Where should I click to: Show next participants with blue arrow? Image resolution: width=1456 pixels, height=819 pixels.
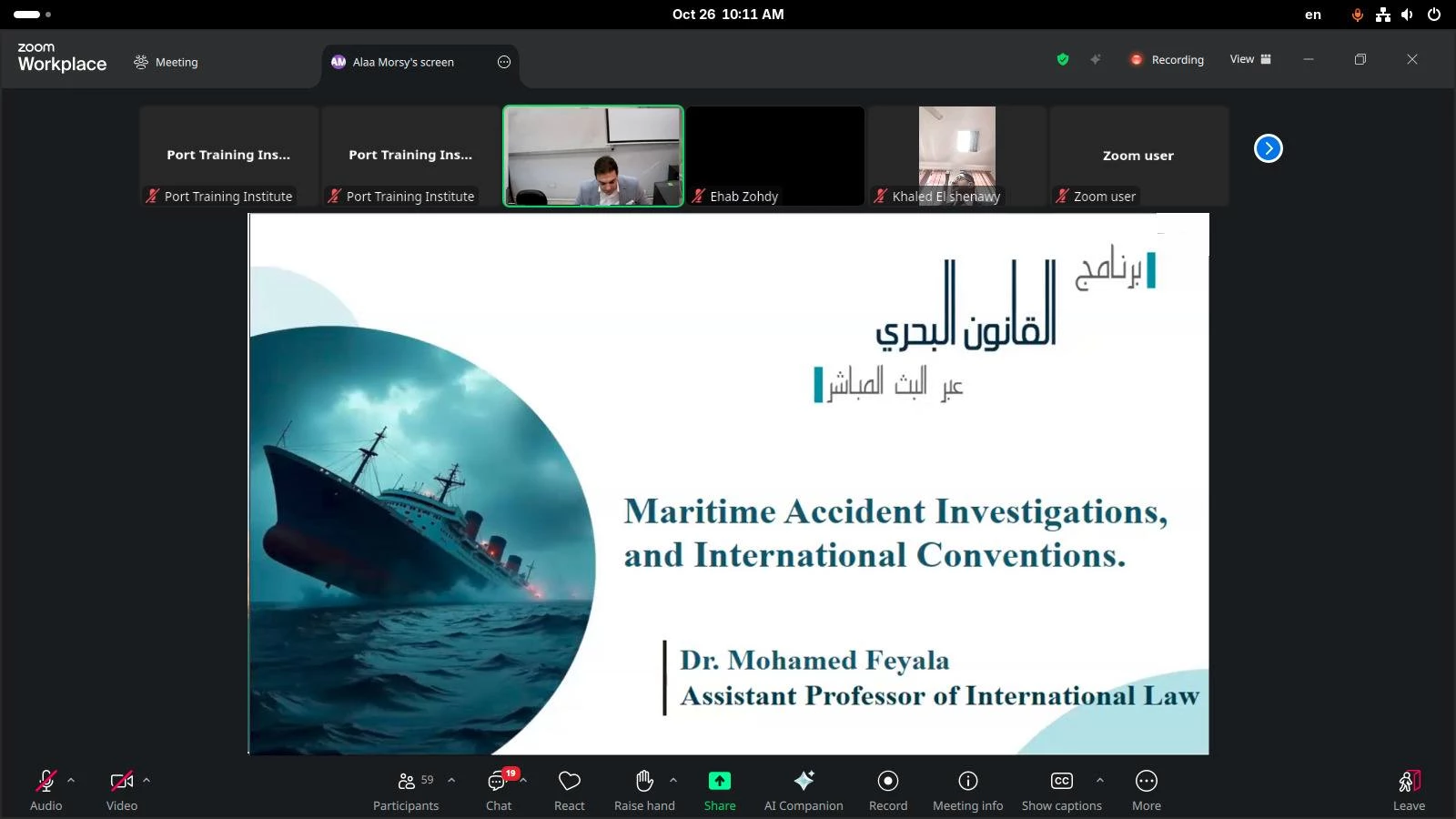tap(1268, 148)
